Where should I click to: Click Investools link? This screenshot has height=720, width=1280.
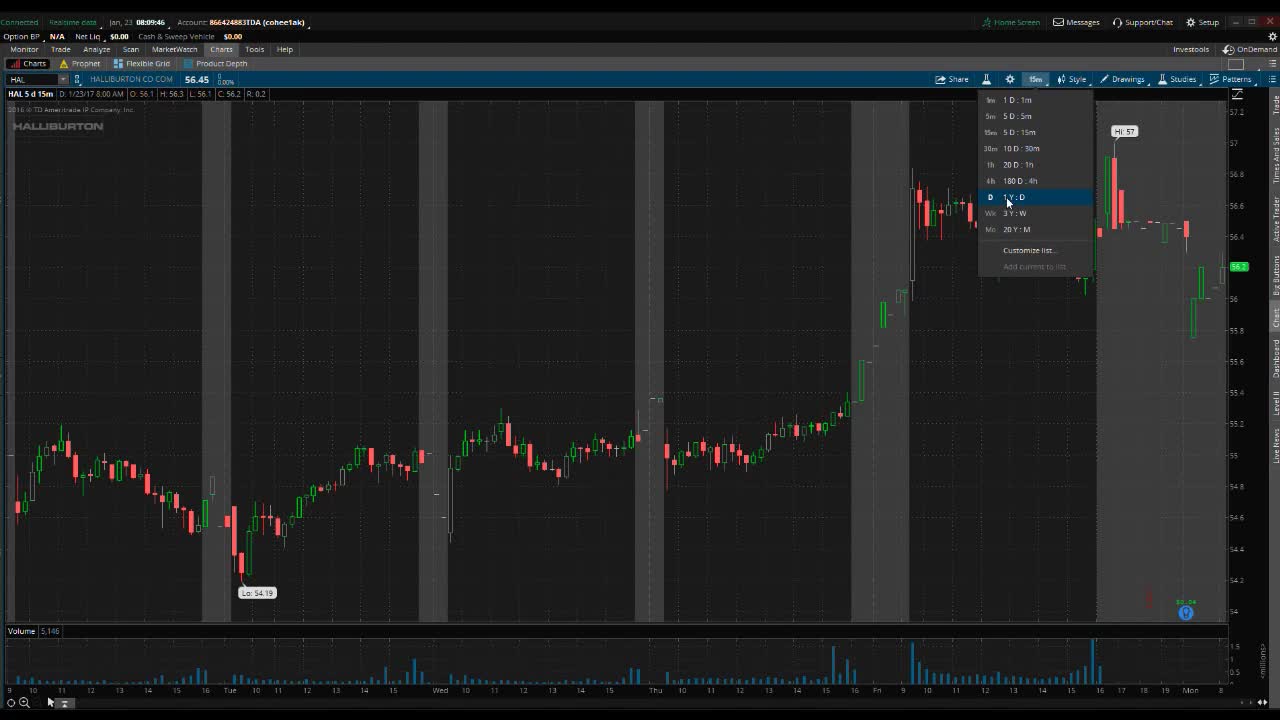point(1191,49)
